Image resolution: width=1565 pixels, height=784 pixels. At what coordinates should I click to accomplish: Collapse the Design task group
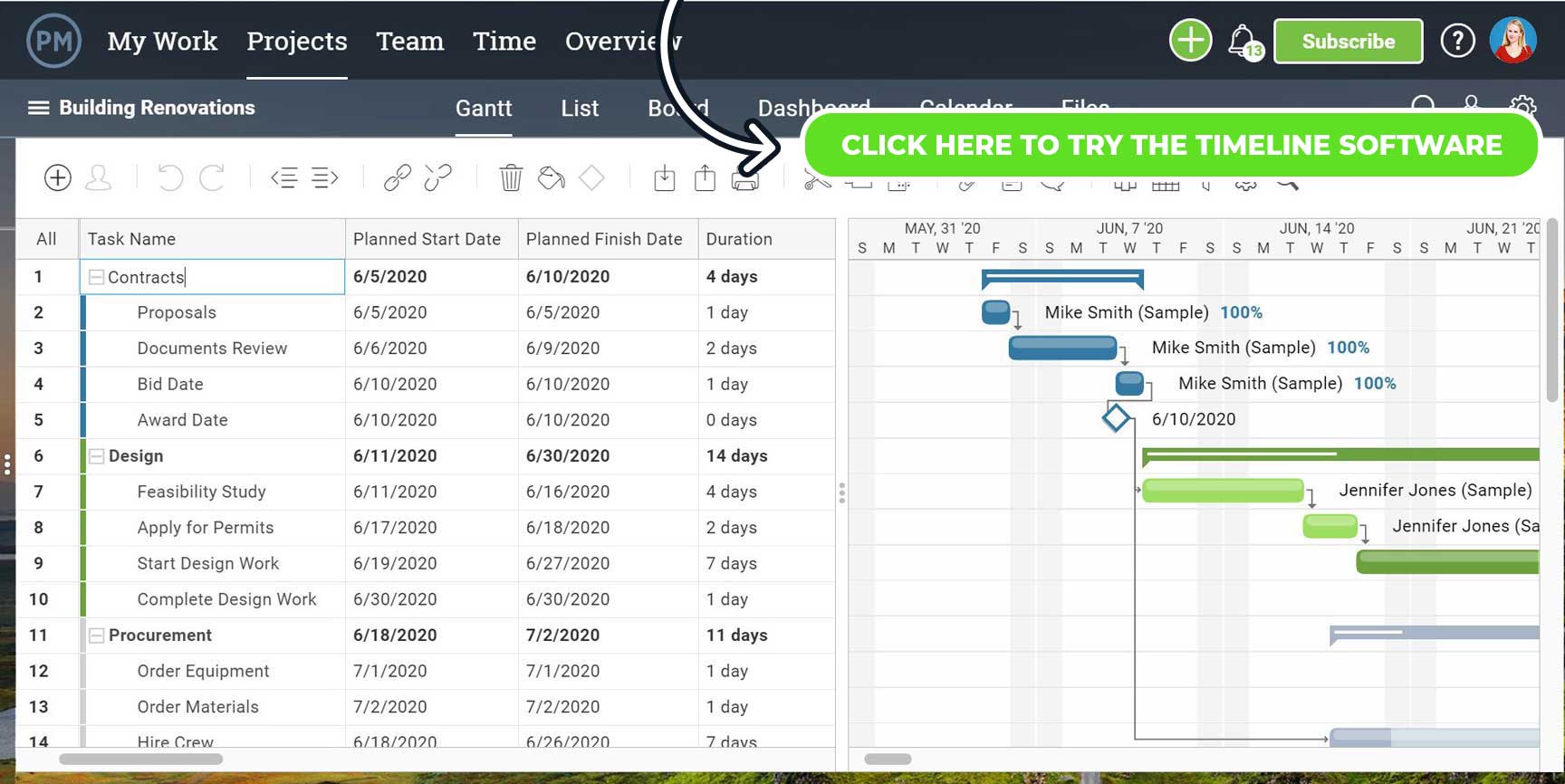[96, 456]
